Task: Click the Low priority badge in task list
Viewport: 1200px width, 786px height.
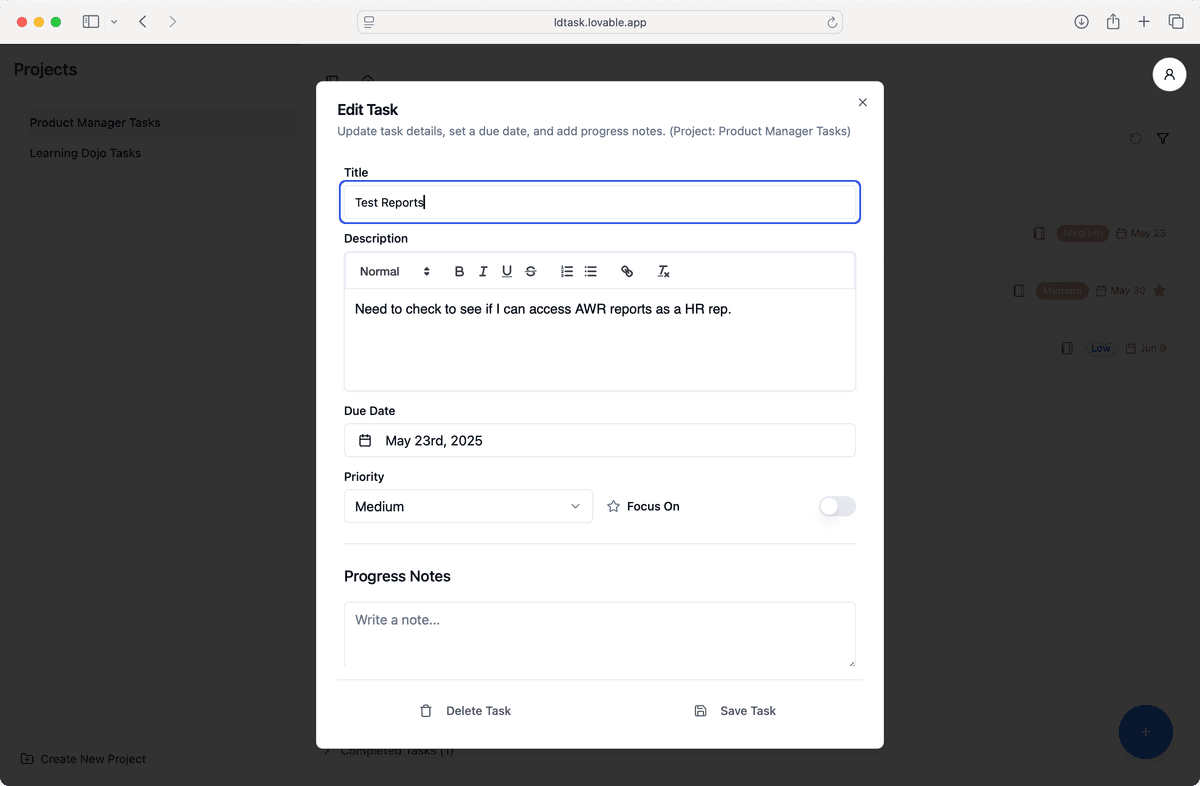Action: pyautogui.click(x=1101, y=348)
